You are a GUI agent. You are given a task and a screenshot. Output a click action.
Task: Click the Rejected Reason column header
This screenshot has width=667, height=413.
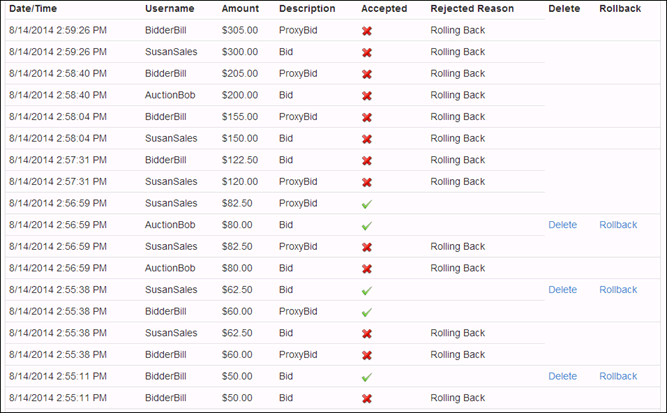point(472,9)
